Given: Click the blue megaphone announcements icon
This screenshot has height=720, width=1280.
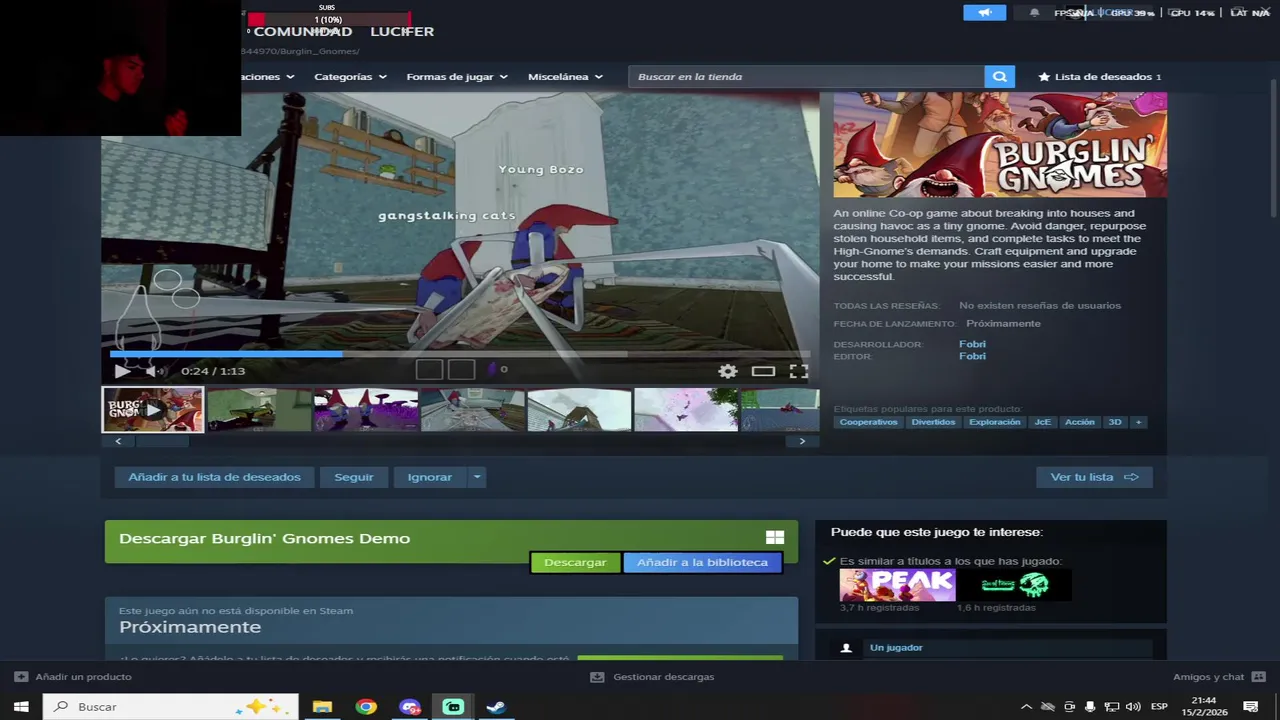Looking at the screenshot, I should (x=984, y=13).
